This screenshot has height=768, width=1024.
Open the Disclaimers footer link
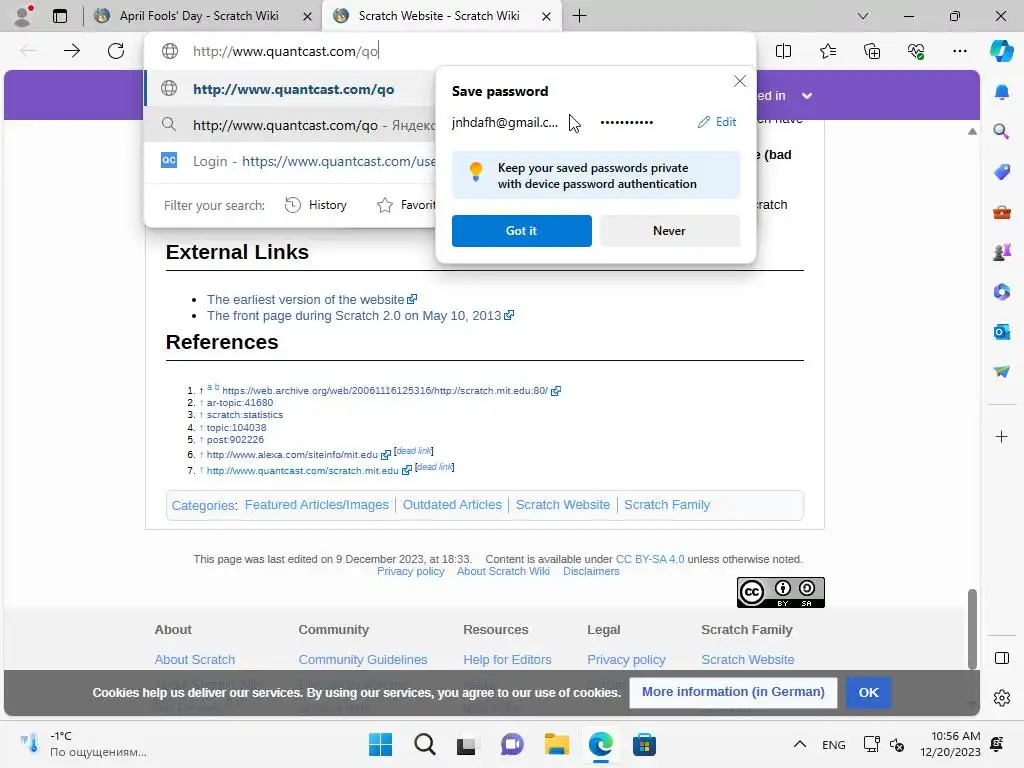[591, 571]
